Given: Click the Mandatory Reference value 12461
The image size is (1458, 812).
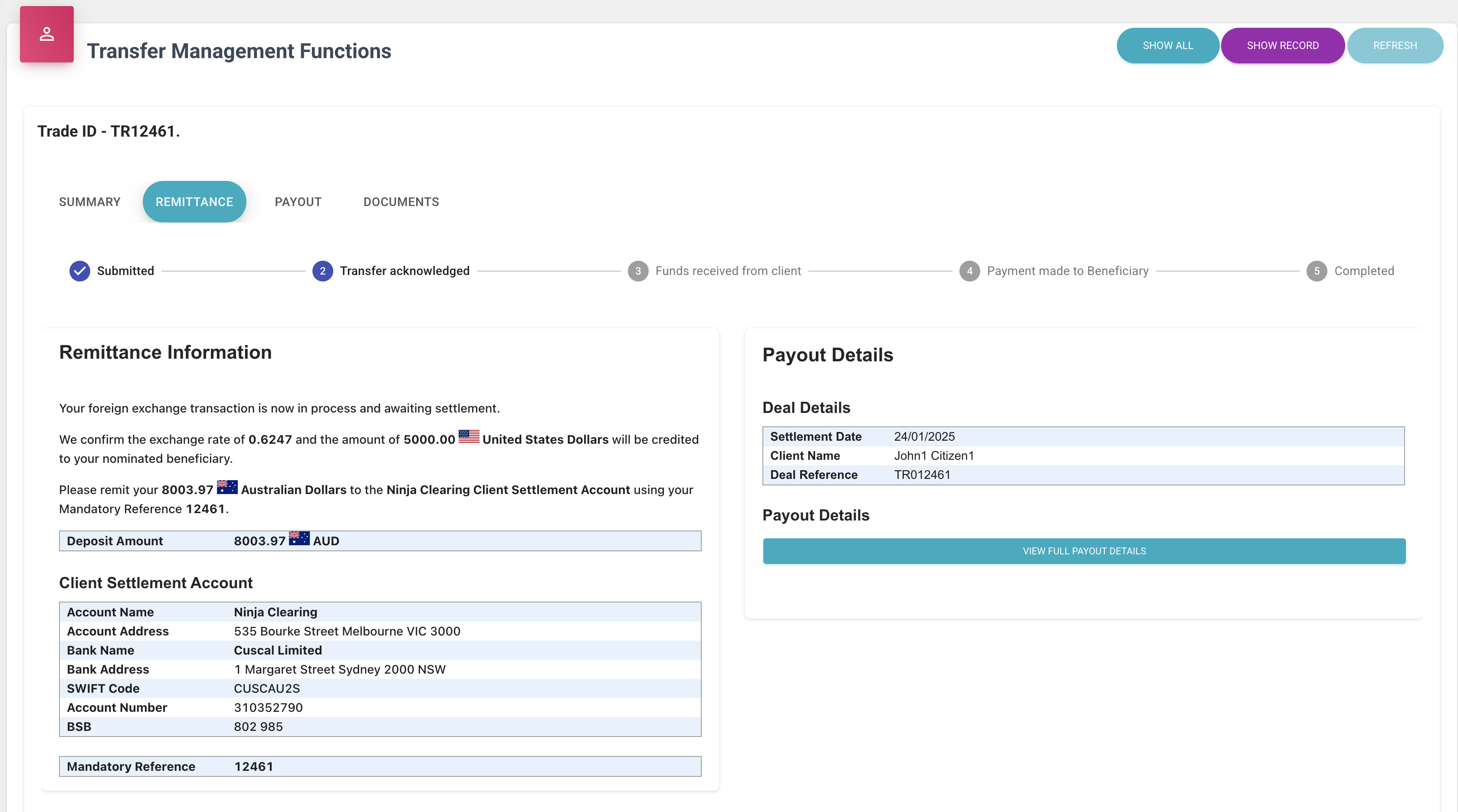Looking at the screenshot, I should pos(253,767).
